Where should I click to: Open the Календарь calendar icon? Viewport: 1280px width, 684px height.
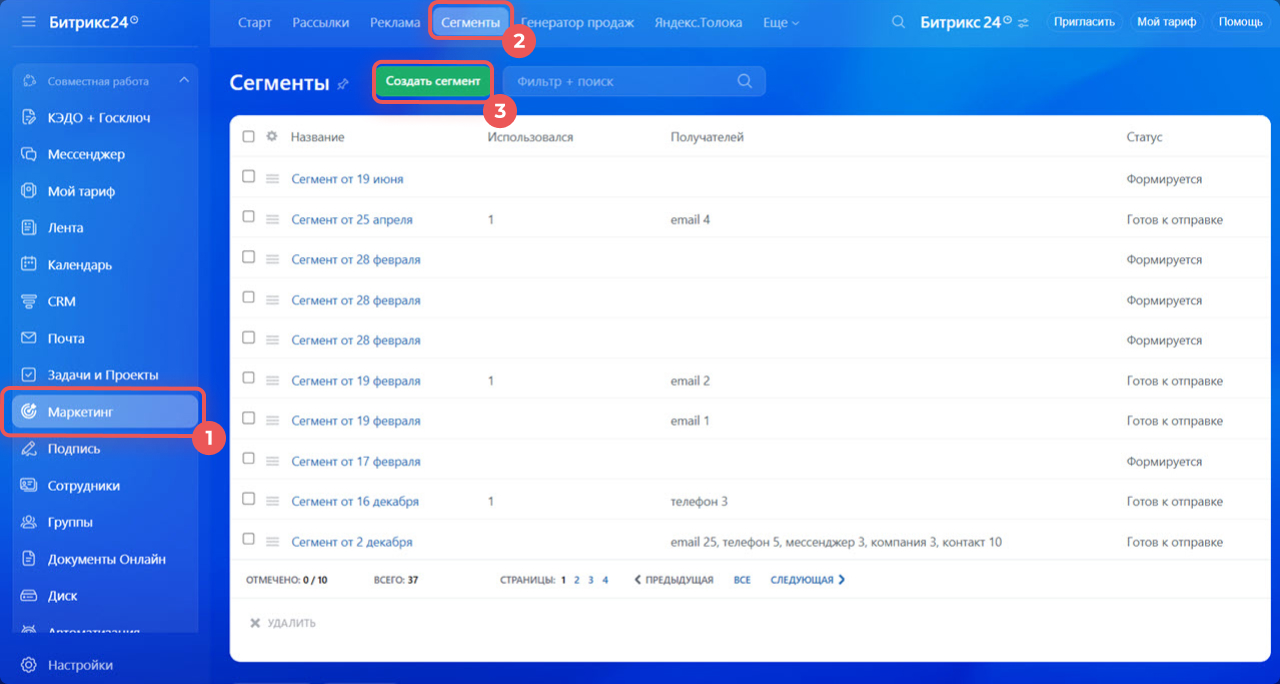coord(29,265)
